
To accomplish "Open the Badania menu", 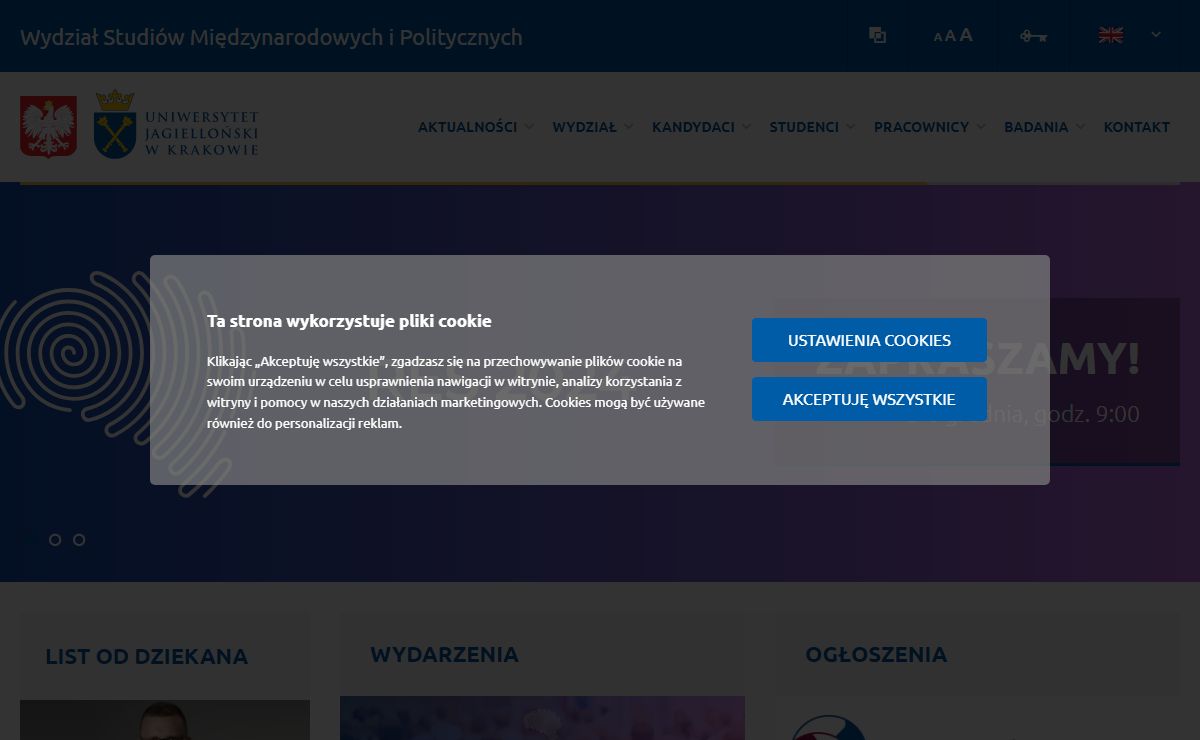I will (x=1036, y=127).
